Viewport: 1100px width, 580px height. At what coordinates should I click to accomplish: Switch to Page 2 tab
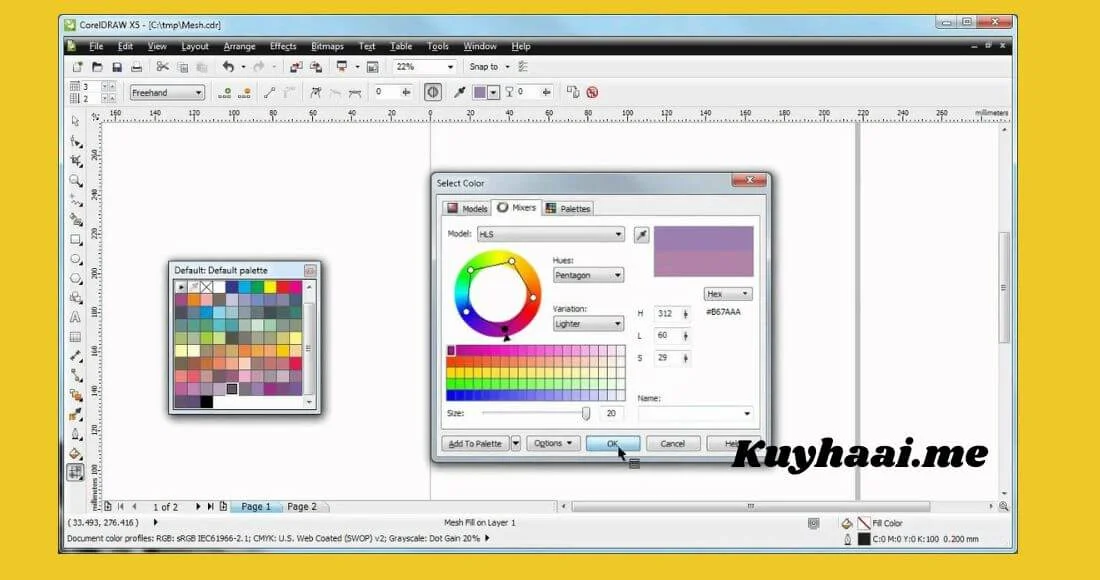pos(302,506)
